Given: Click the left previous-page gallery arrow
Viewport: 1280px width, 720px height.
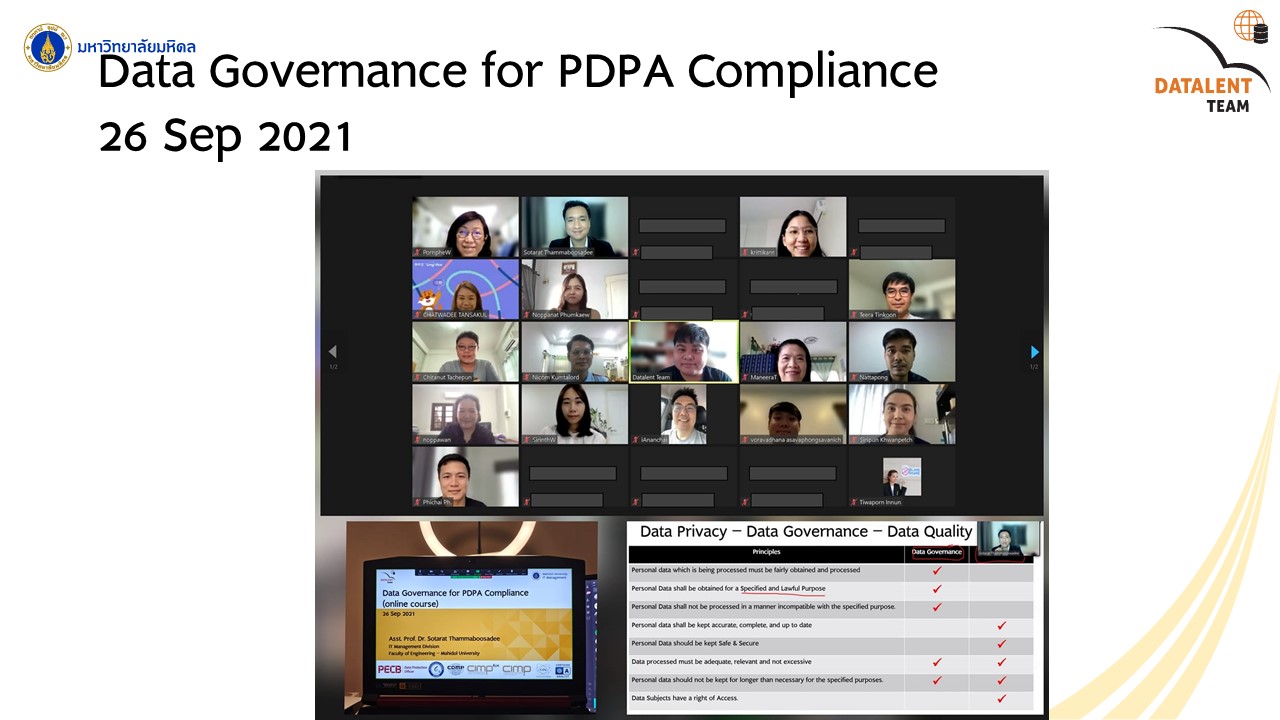Looking at the screenshot, I should [333, 352].
